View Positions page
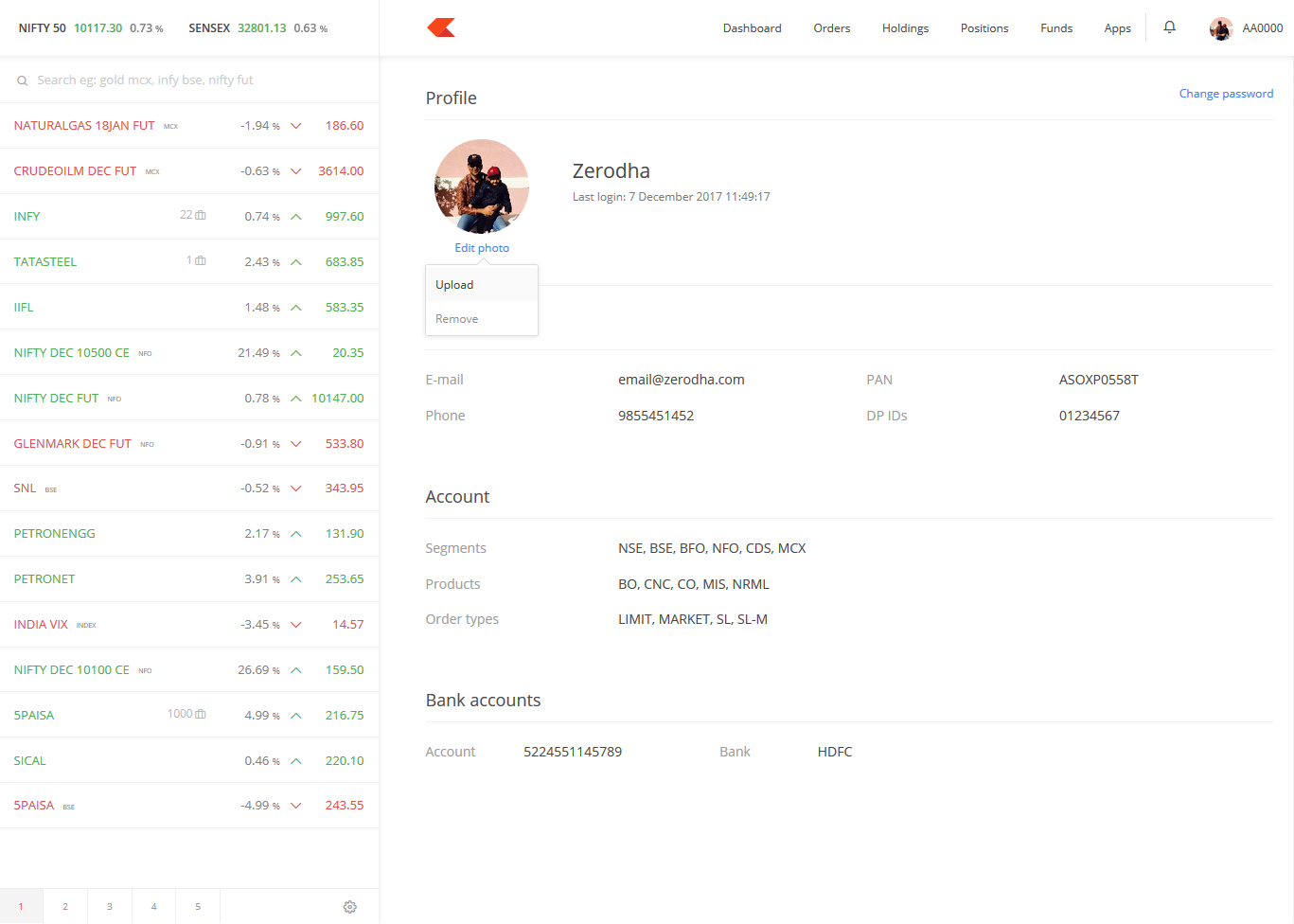The image size is (1294, 924). [984, 28]
